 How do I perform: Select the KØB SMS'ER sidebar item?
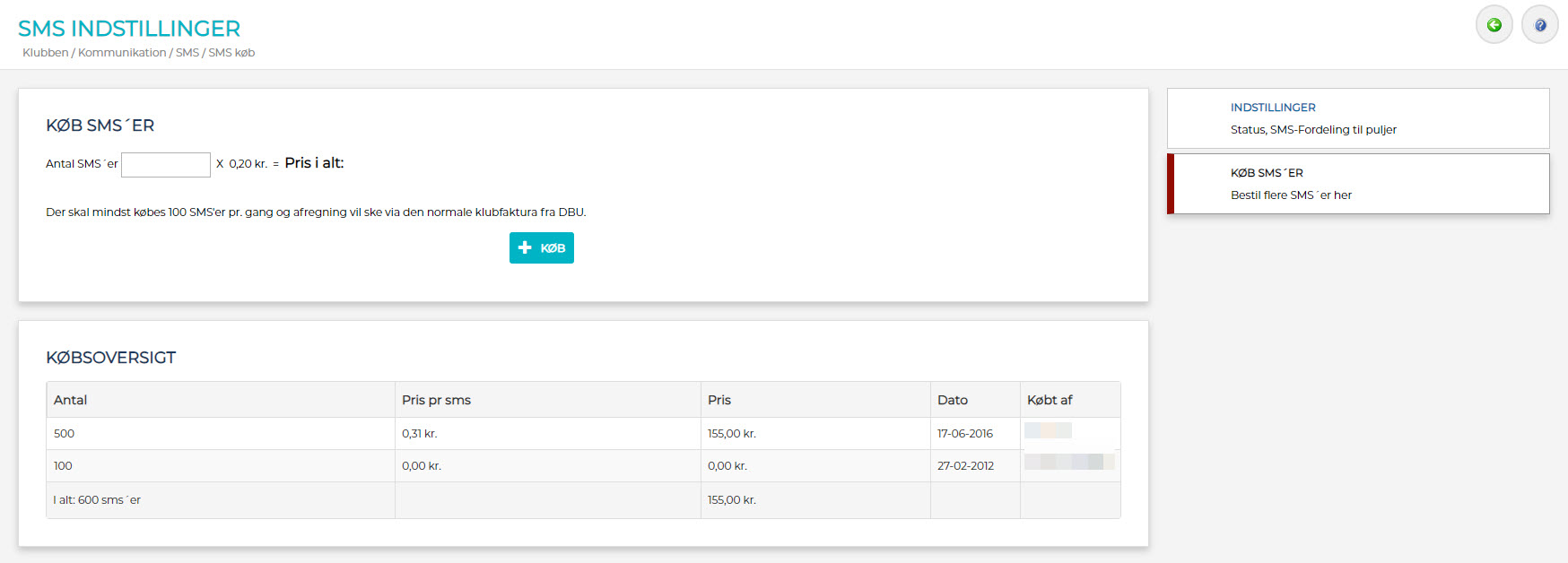(x=1266, y=173)
